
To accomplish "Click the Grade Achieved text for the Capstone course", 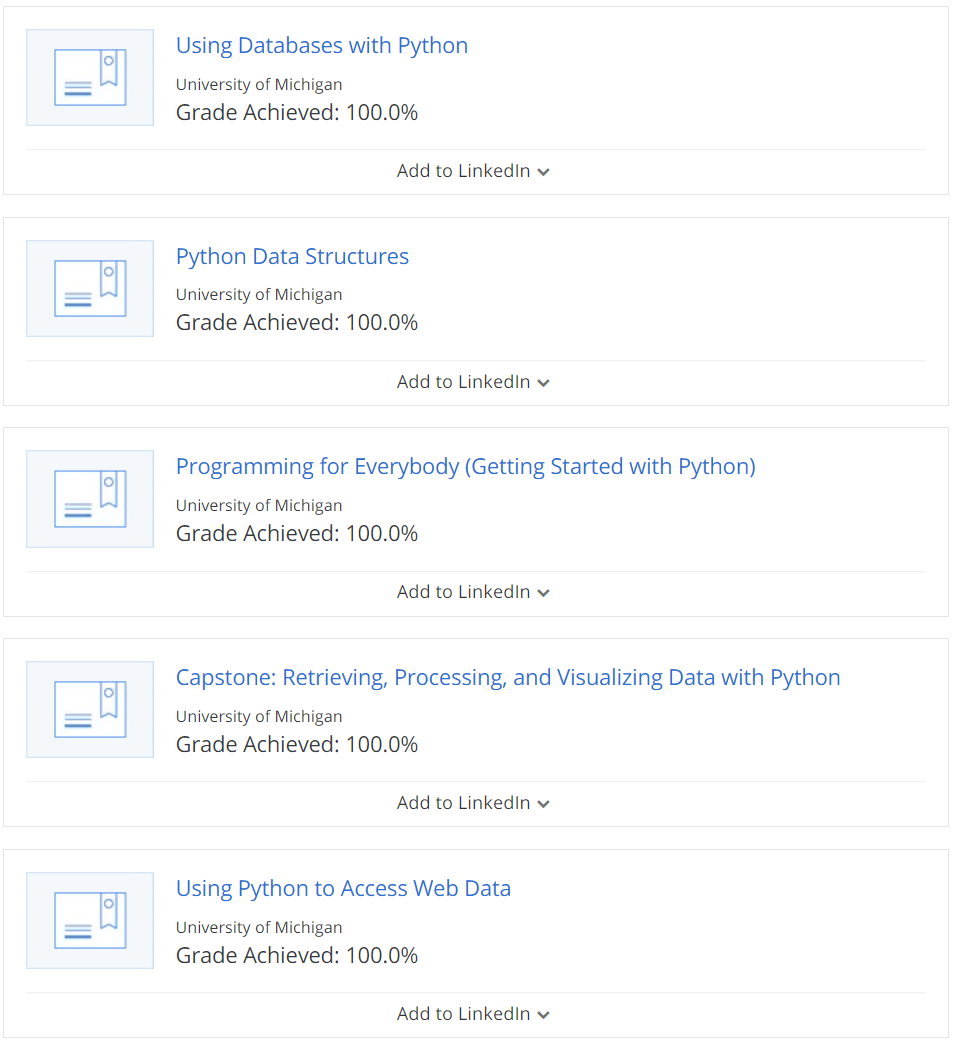I will pyautogui.click(x=296, y=744).
